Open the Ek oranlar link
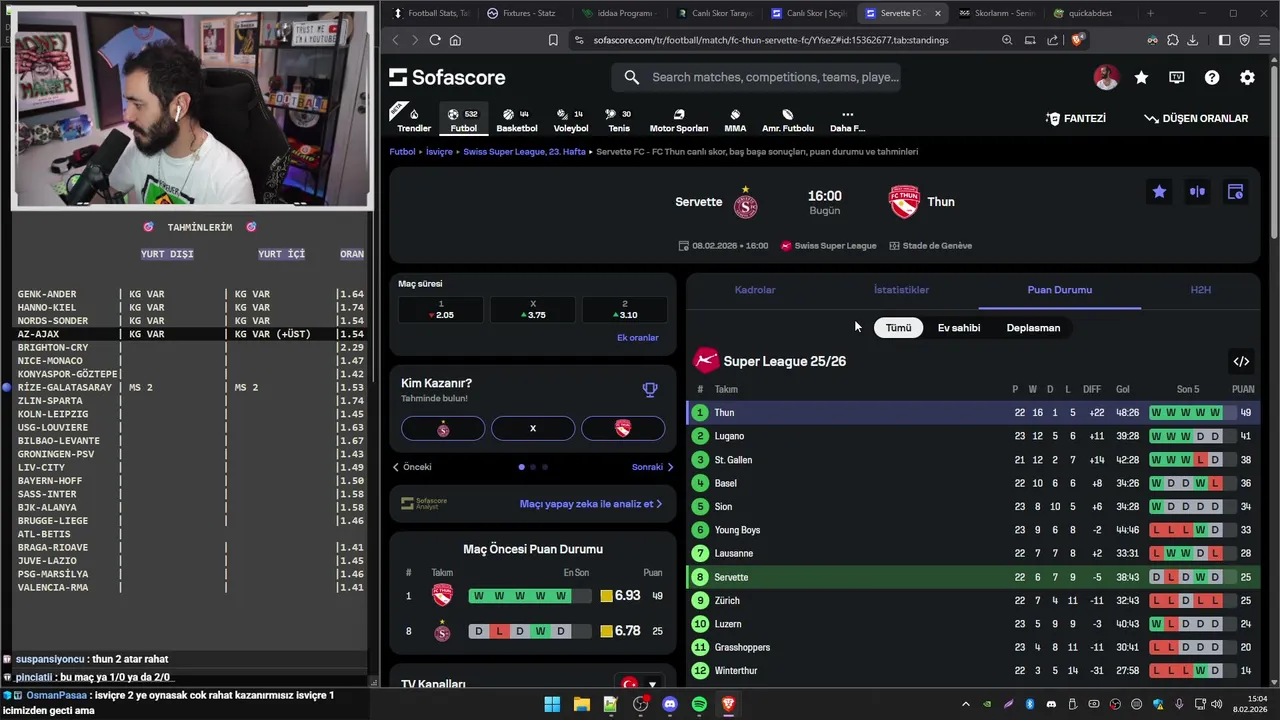The image size is (1280, 720). [x=638, y=338]
